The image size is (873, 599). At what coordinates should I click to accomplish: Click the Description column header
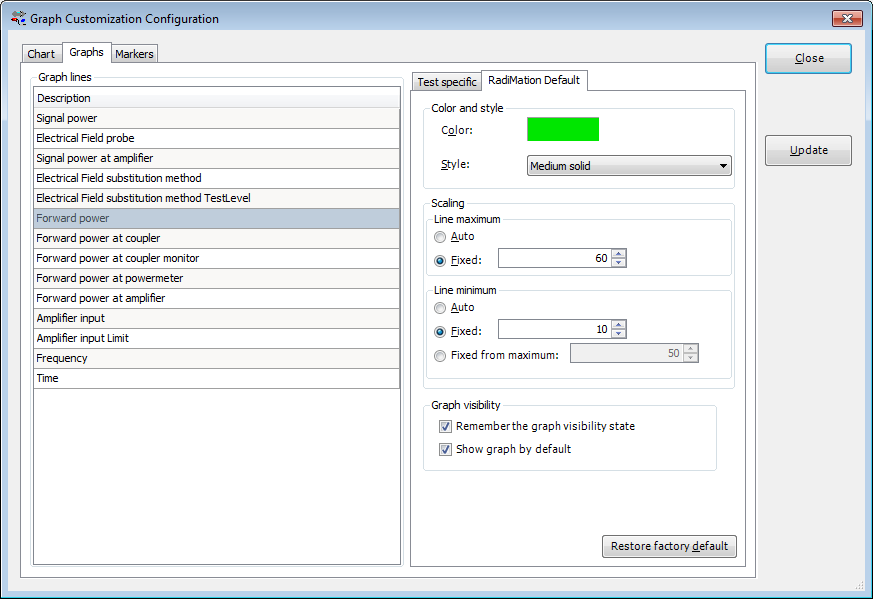click(217, 98)
